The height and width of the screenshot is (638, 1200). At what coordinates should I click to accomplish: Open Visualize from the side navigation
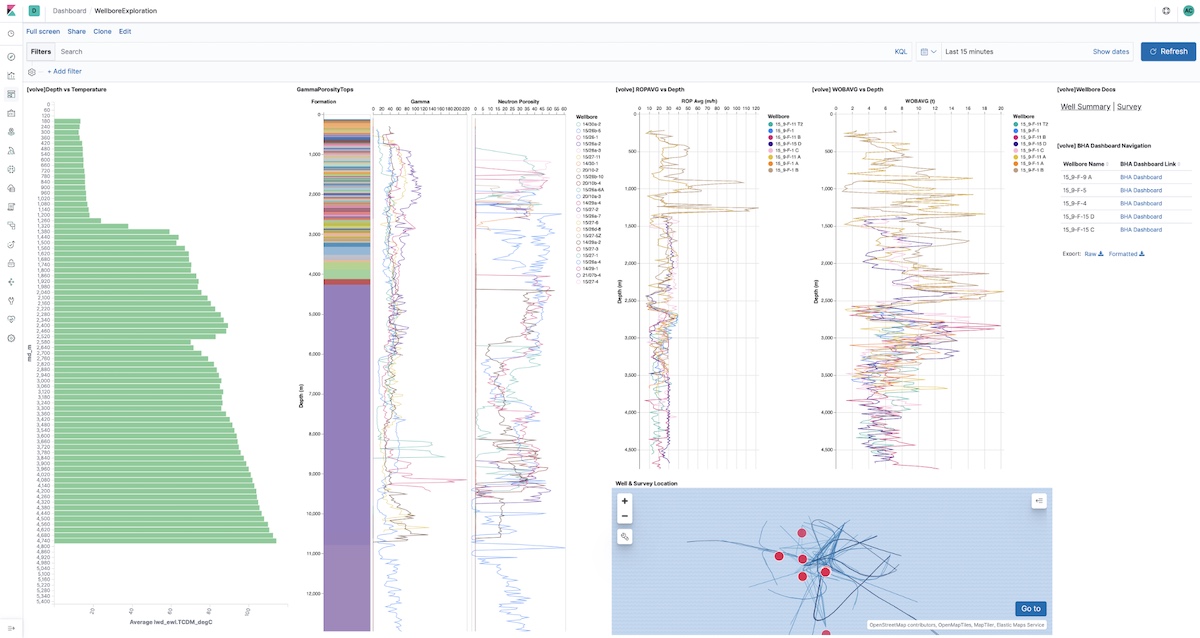[x=11, y=75]
